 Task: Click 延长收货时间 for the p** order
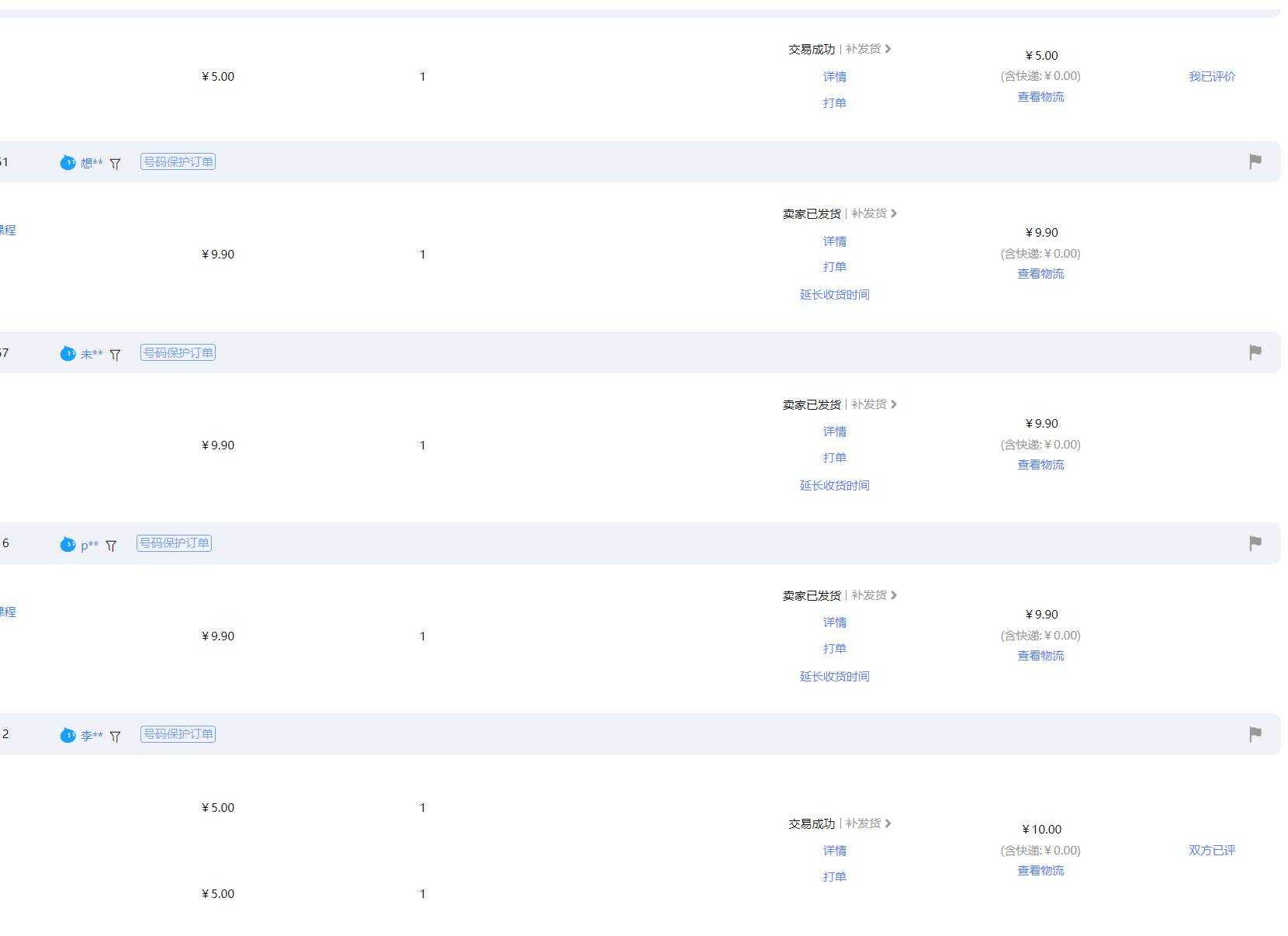pos(834,676)
